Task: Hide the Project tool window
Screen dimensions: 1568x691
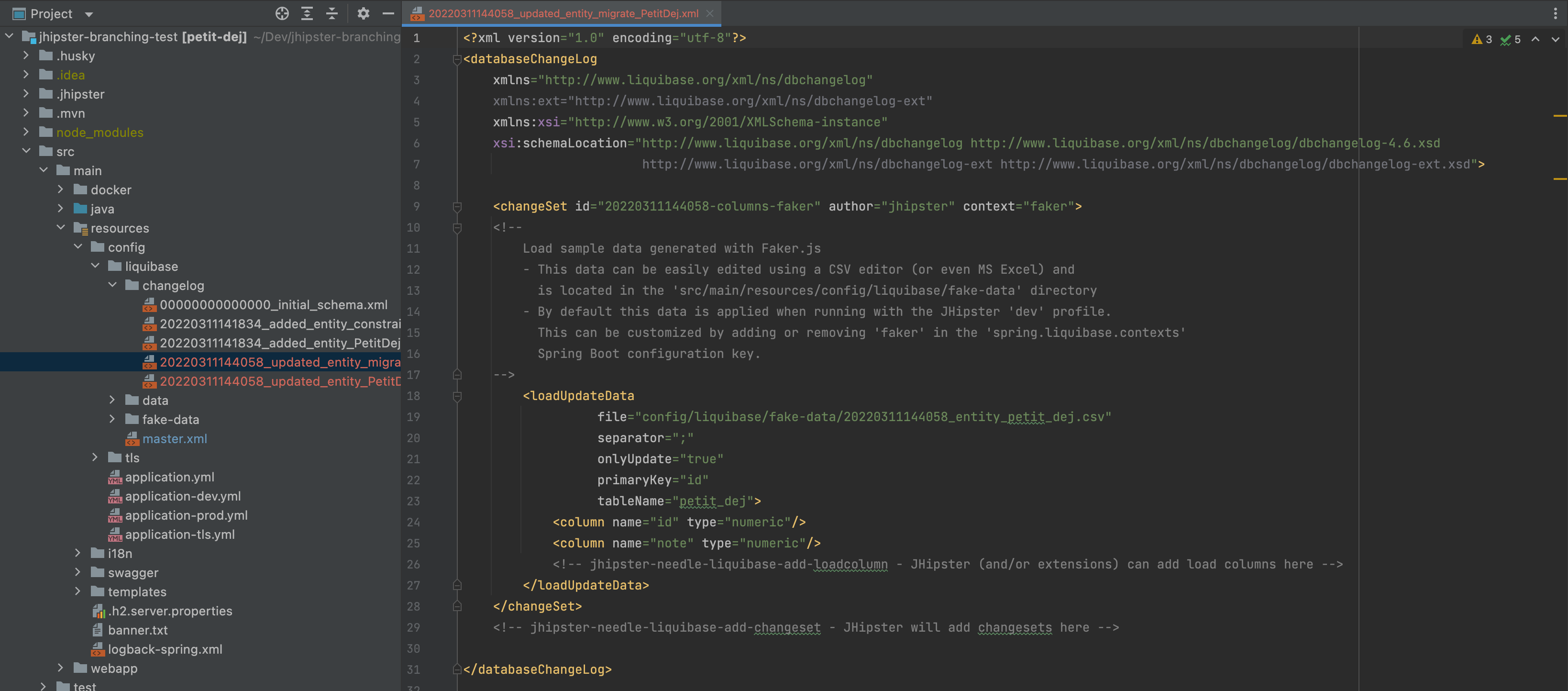Action: [x=388, y=13]
